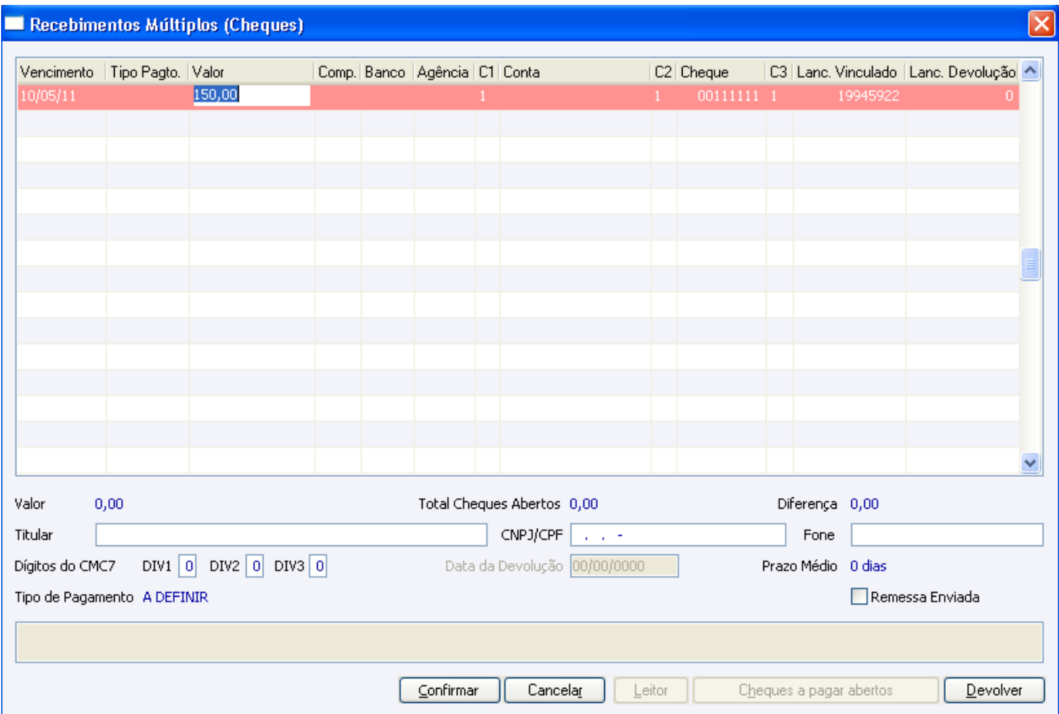Click the Valor cell editing 150,00
Image resolution: width=1059 pixels, height=714 pixels.
(251, 95)
